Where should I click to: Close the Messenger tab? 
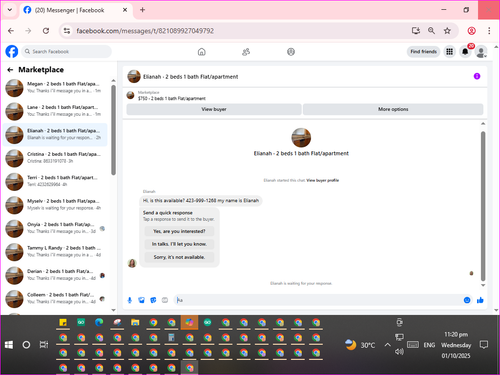click(x=125, y=10)
